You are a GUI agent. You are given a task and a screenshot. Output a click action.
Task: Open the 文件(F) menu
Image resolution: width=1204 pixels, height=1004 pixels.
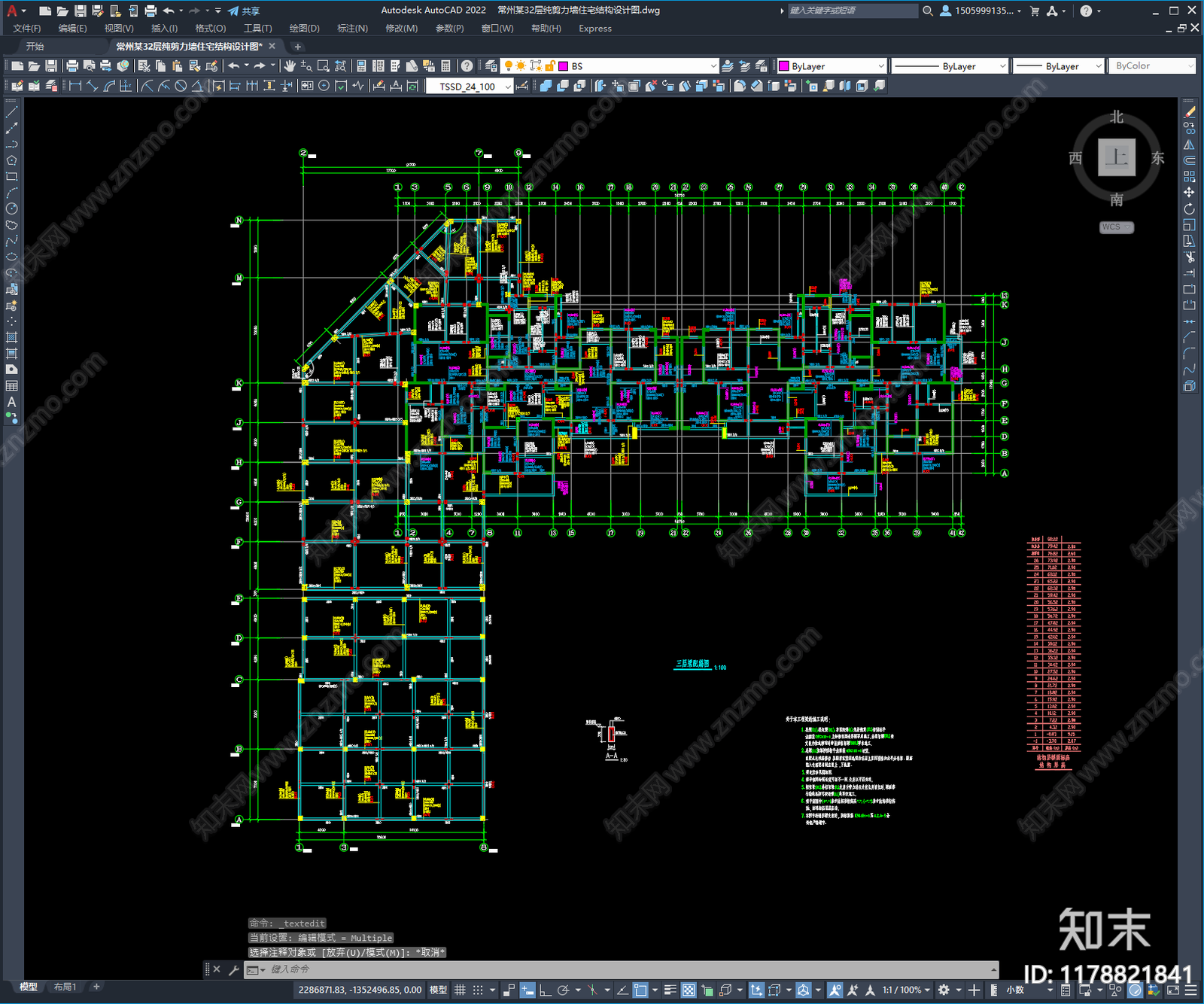click(x=27, y=29)
